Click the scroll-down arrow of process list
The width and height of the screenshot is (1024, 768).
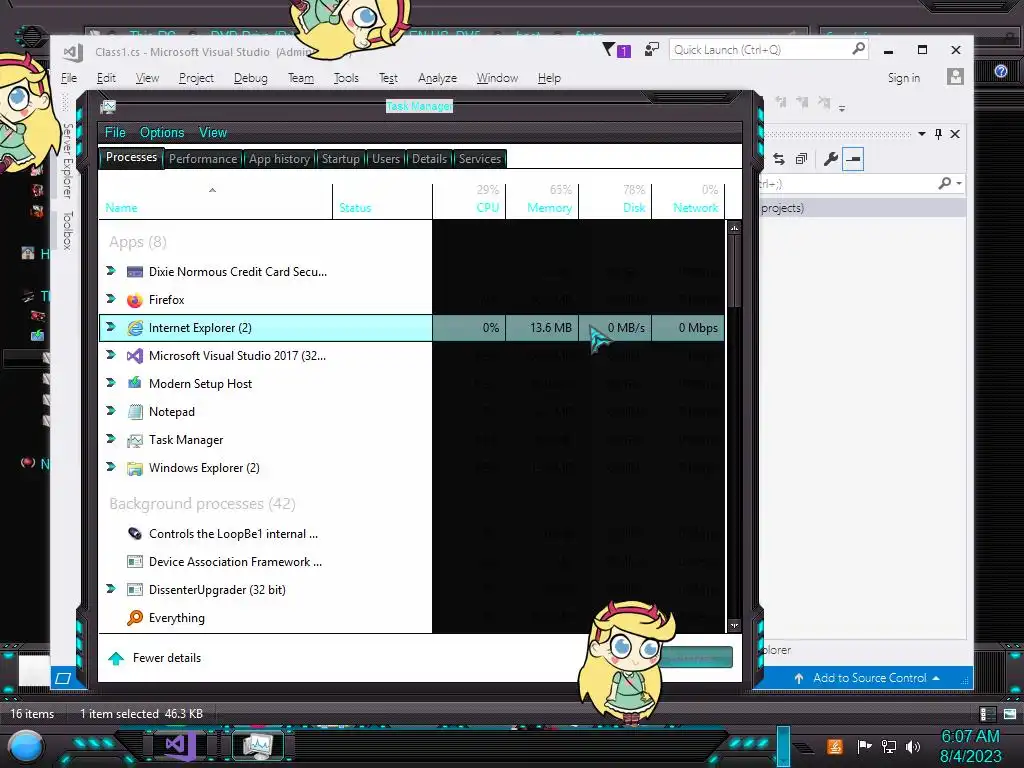click(x=734, y=625)
